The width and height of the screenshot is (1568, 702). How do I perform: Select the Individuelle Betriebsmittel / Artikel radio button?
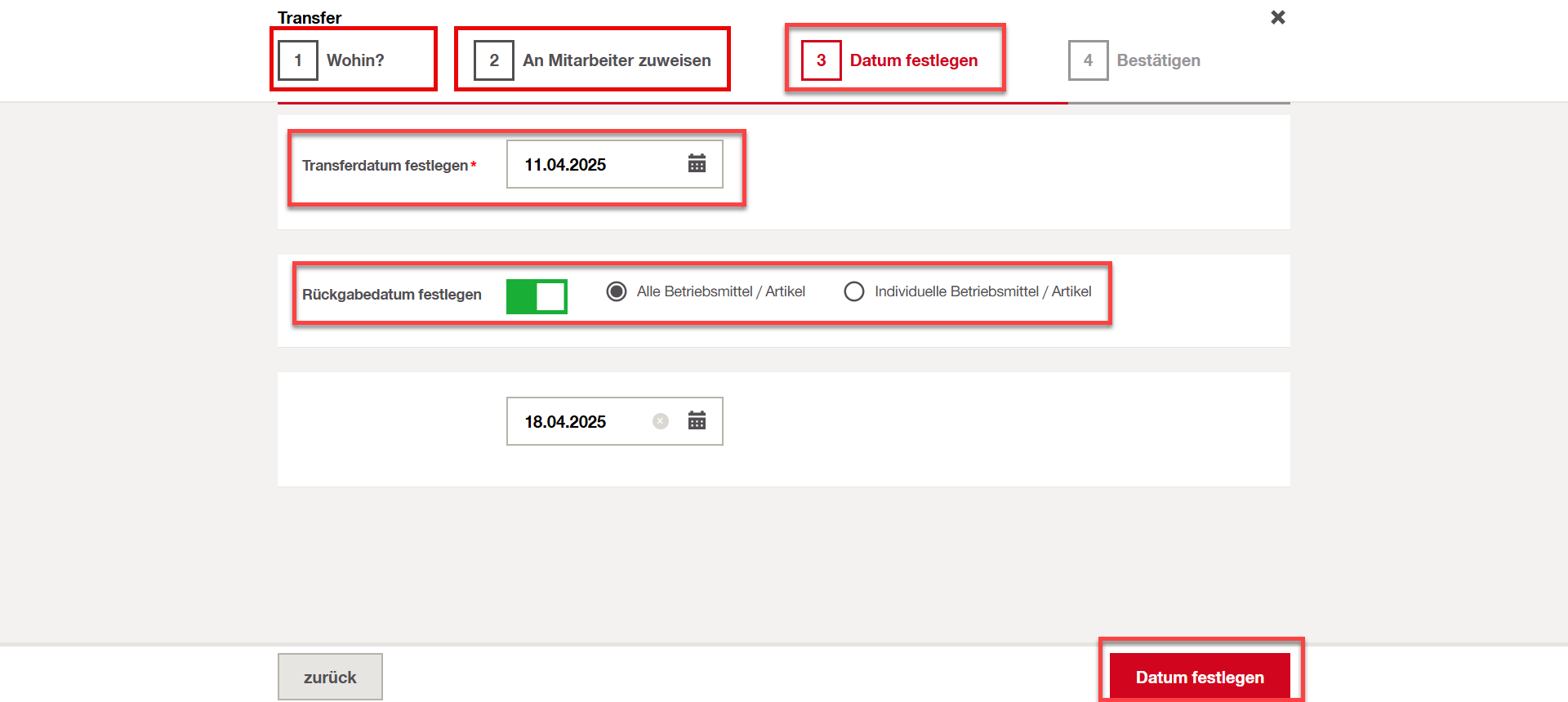[854, 291]
